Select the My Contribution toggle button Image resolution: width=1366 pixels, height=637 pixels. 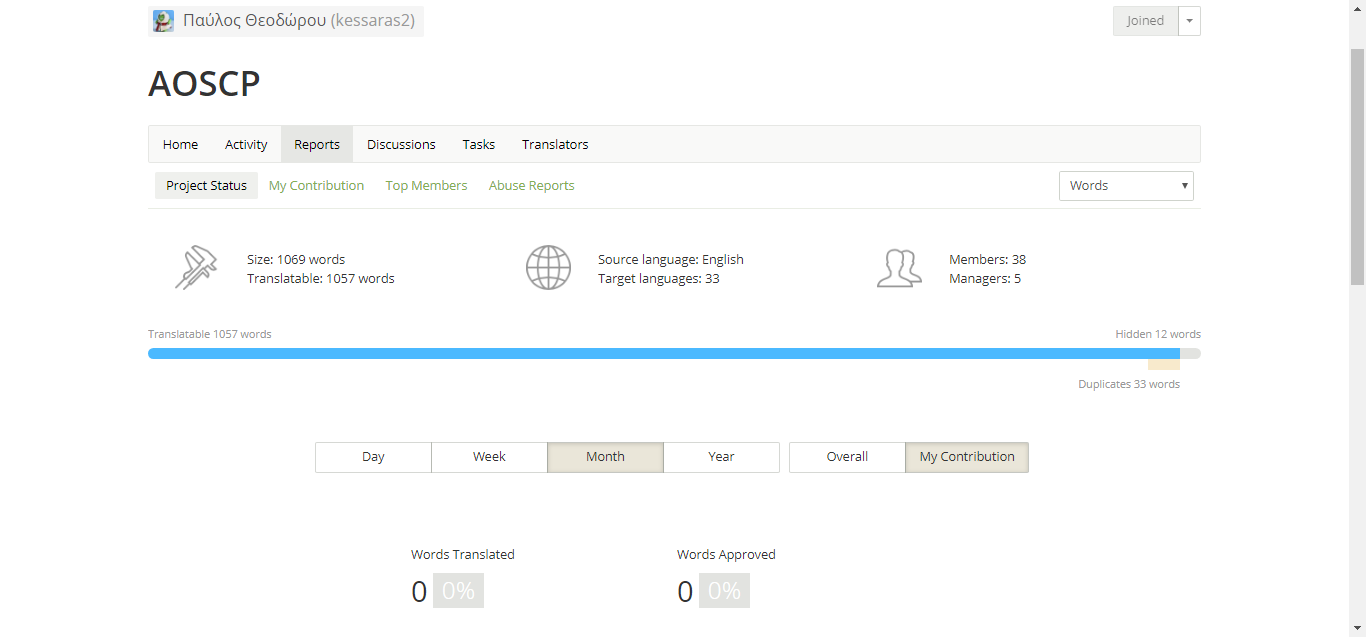pyautogui.click(x=967, y=457)
